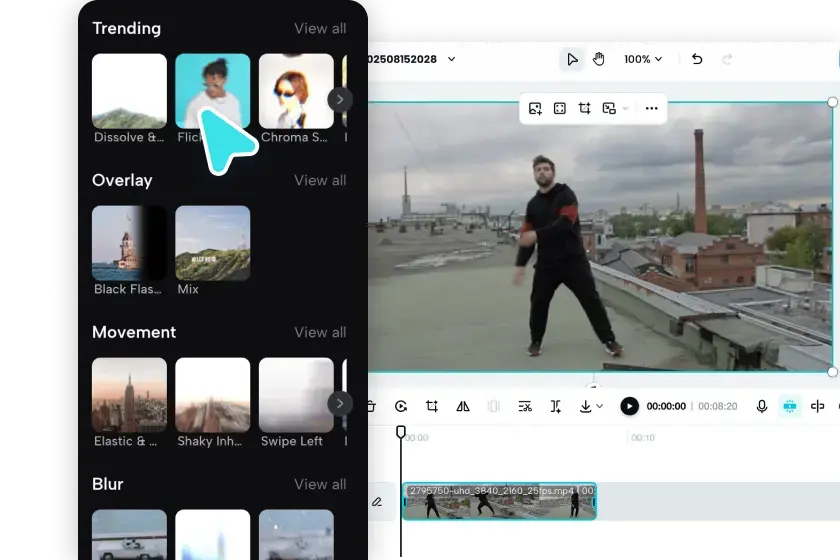This screenshot has width=840, height=560.
Task: Click the download clip arrow icon
Action: pyautogui.click(x=586, y=407)
